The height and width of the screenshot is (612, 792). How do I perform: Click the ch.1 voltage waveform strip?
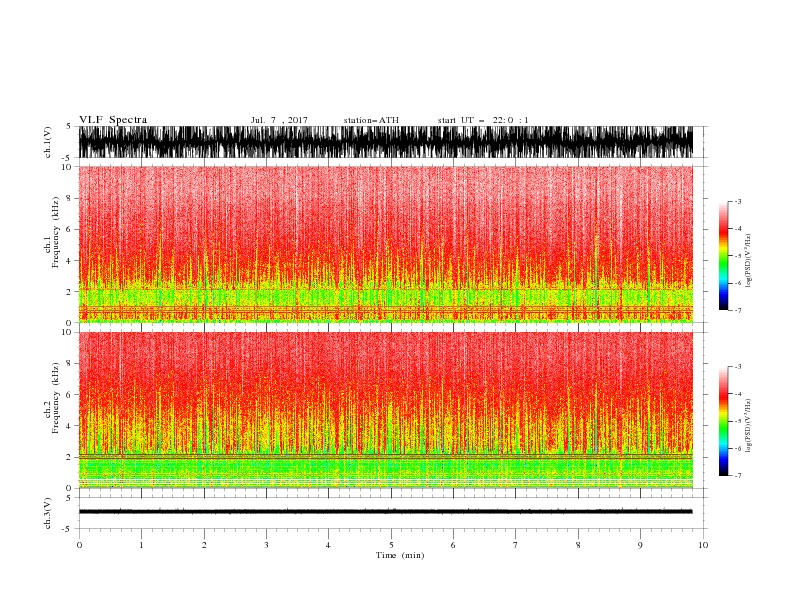pos(386,142)
